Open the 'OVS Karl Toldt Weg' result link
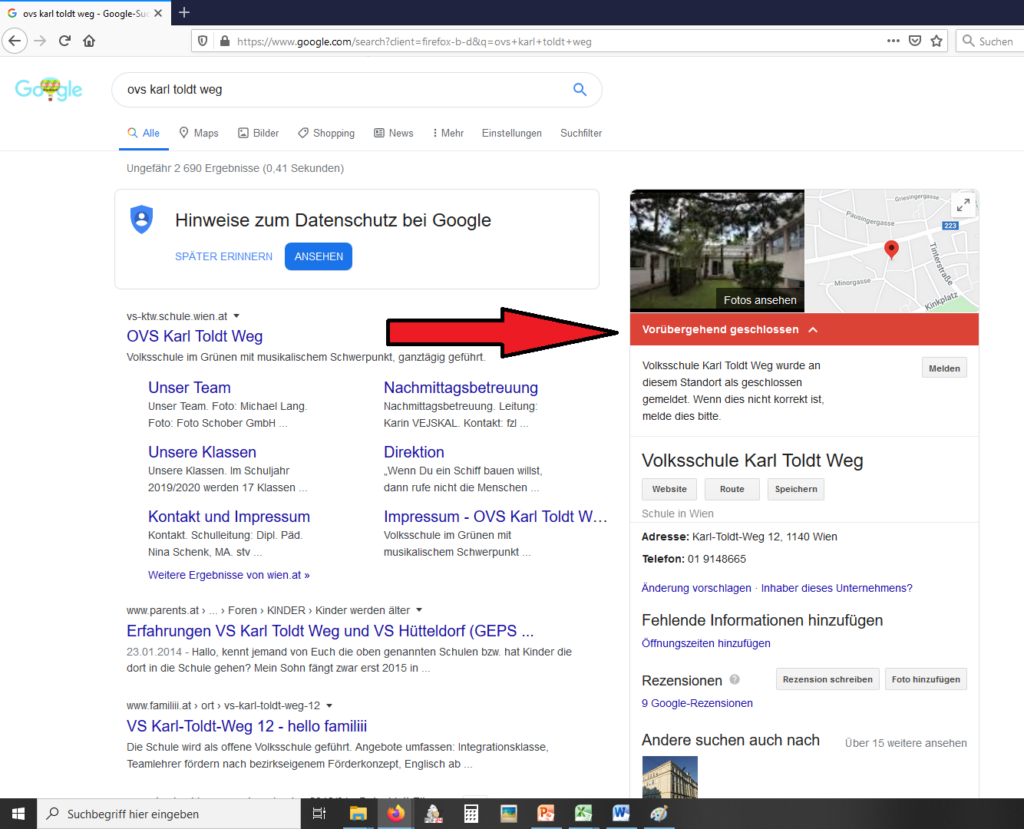 tap(194, 336)
